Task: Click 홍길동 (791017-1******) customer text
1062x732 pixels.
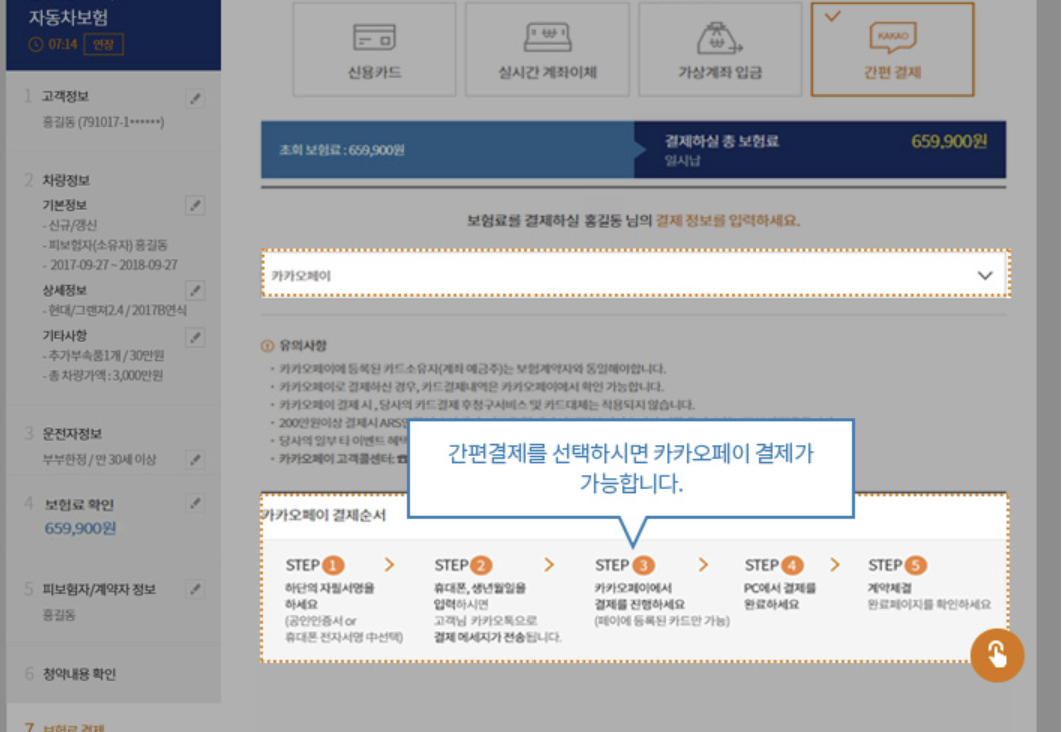Action: point(103,122)
